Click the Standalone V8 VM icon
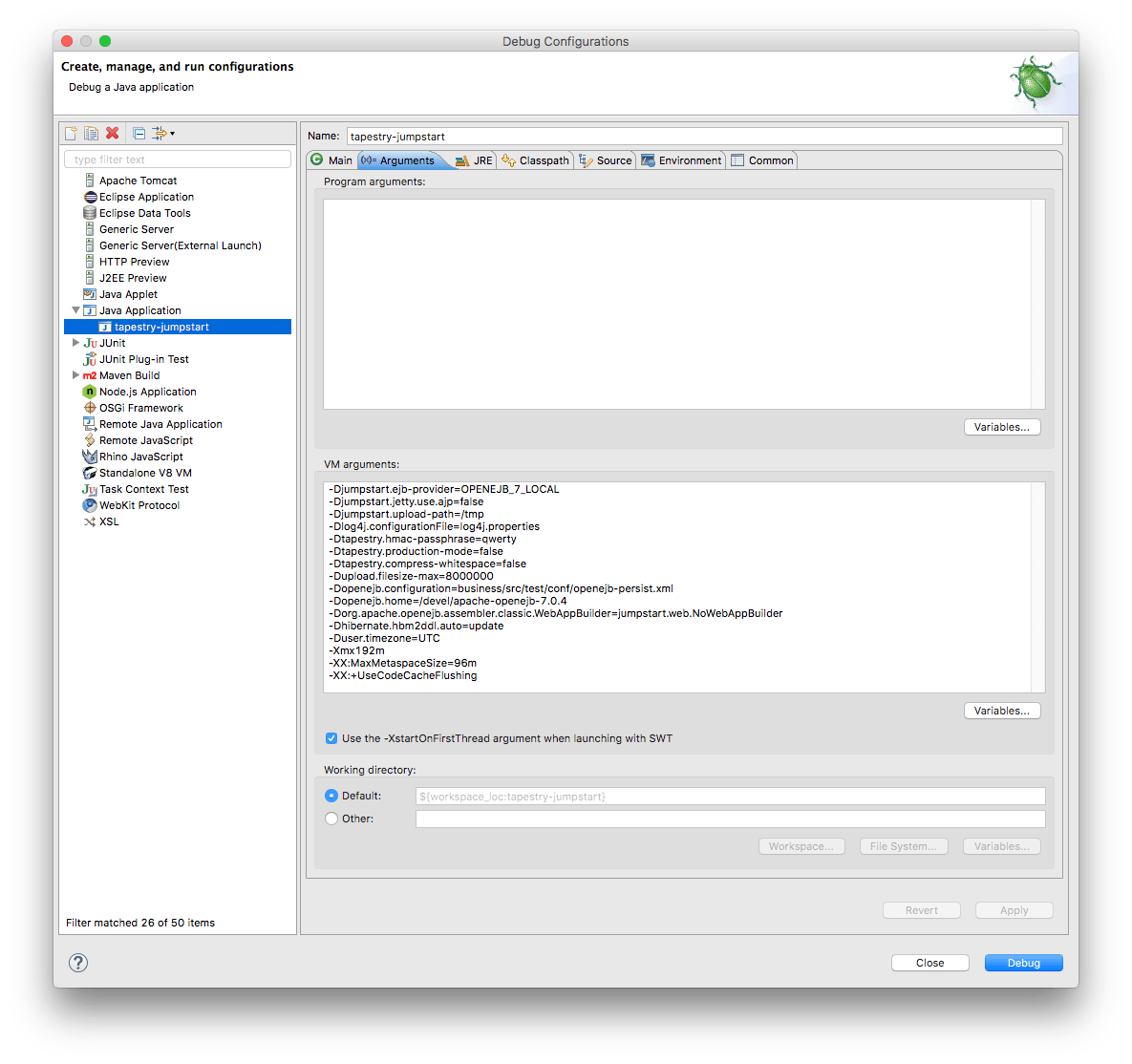This screenshot has width=1132, height=1064. [90, 473]
